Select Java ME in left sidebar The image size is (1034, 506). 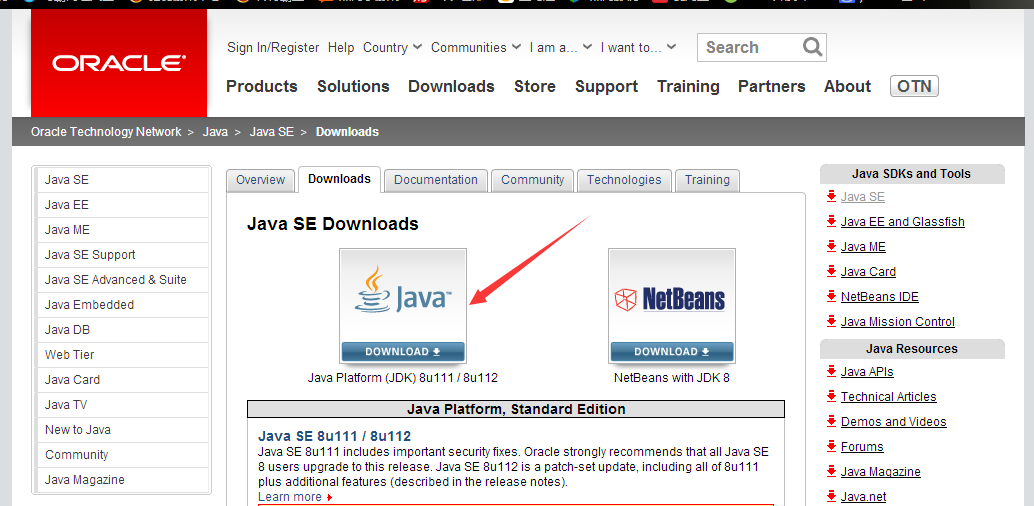coord(123,230)
